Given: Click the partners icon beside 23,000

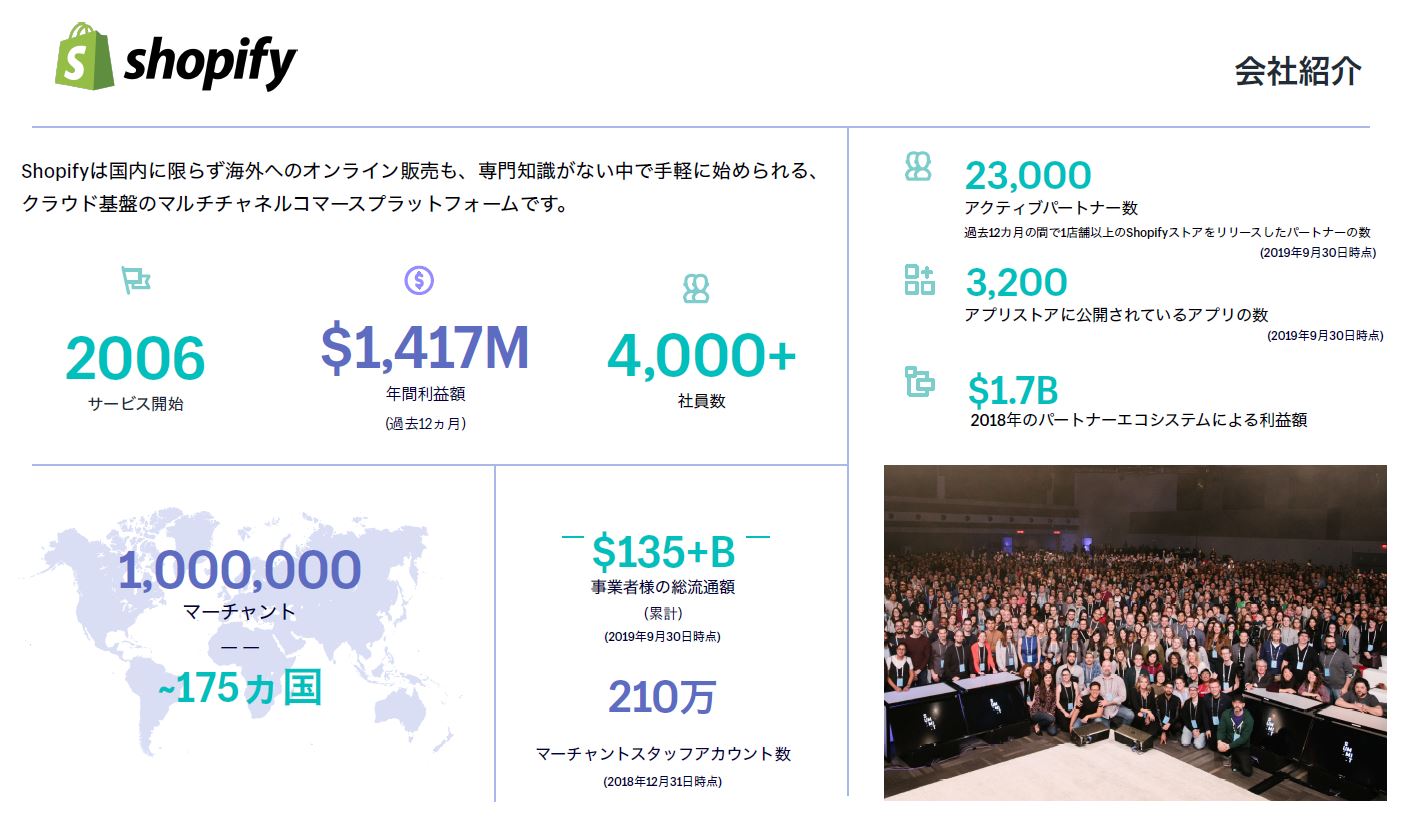Looking at the screenshot, I should tap(918, 166).
